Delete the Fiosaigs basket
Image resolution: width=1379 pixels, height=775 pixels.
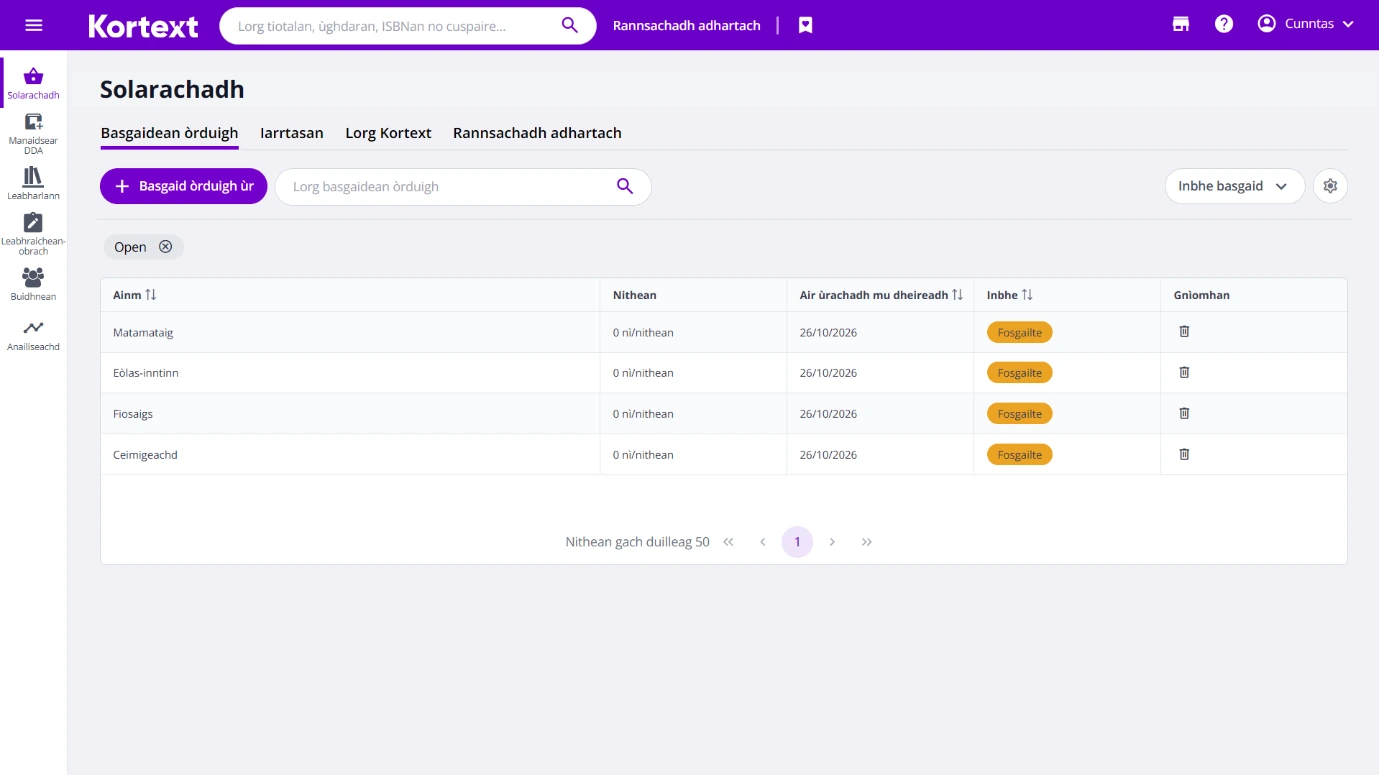tap(1184, 414)
